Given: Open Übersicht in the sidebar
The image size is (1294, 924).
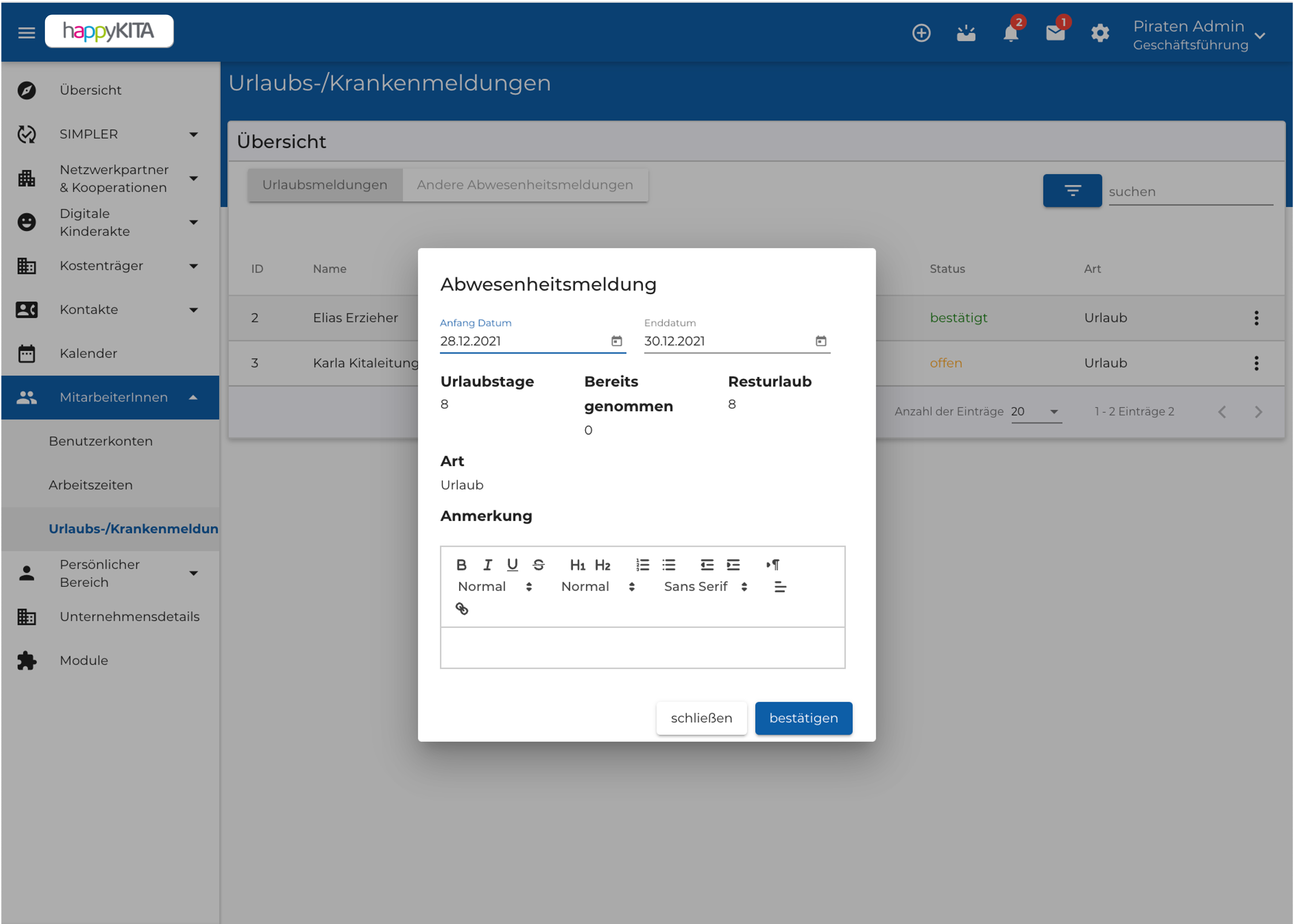Looking at the screenshot, I should [x=110, y=90].
